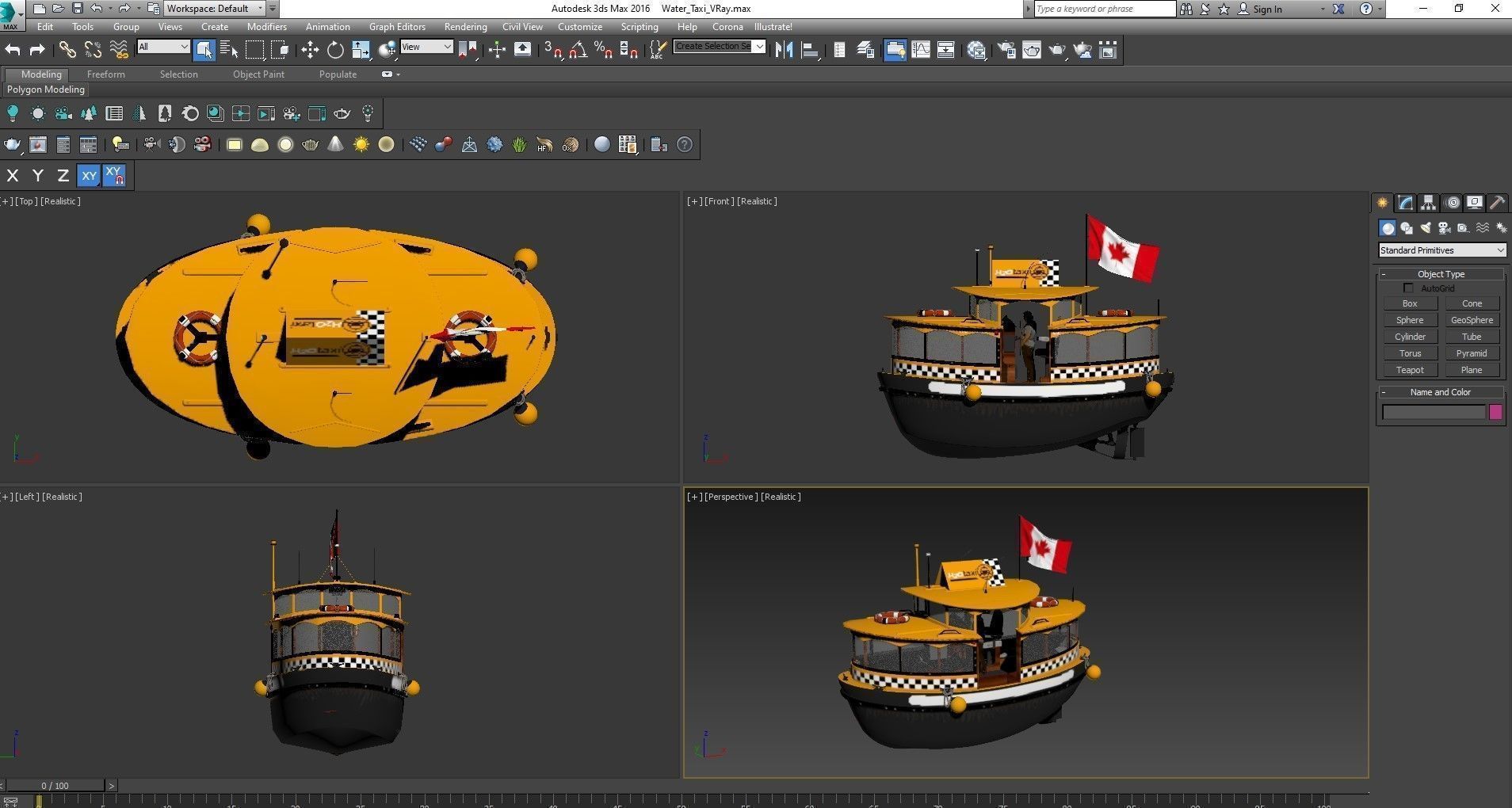Open the Select by Name list

229,50
